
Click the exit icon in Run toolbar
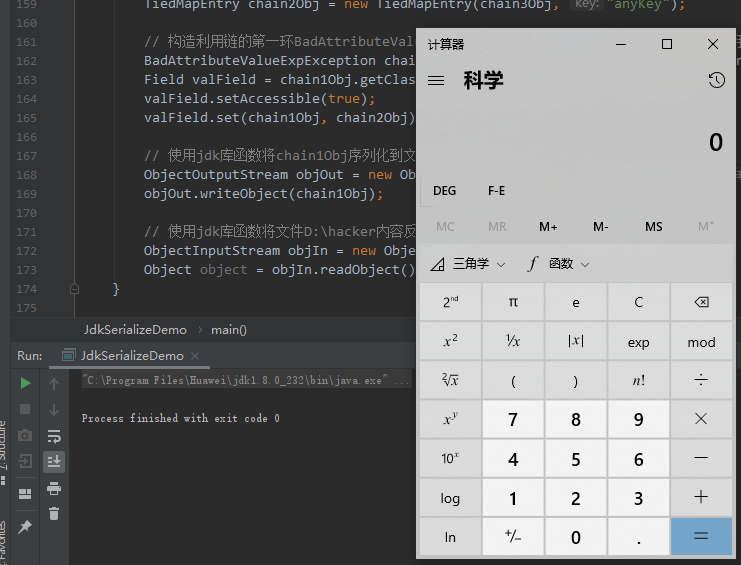[25, 461]
